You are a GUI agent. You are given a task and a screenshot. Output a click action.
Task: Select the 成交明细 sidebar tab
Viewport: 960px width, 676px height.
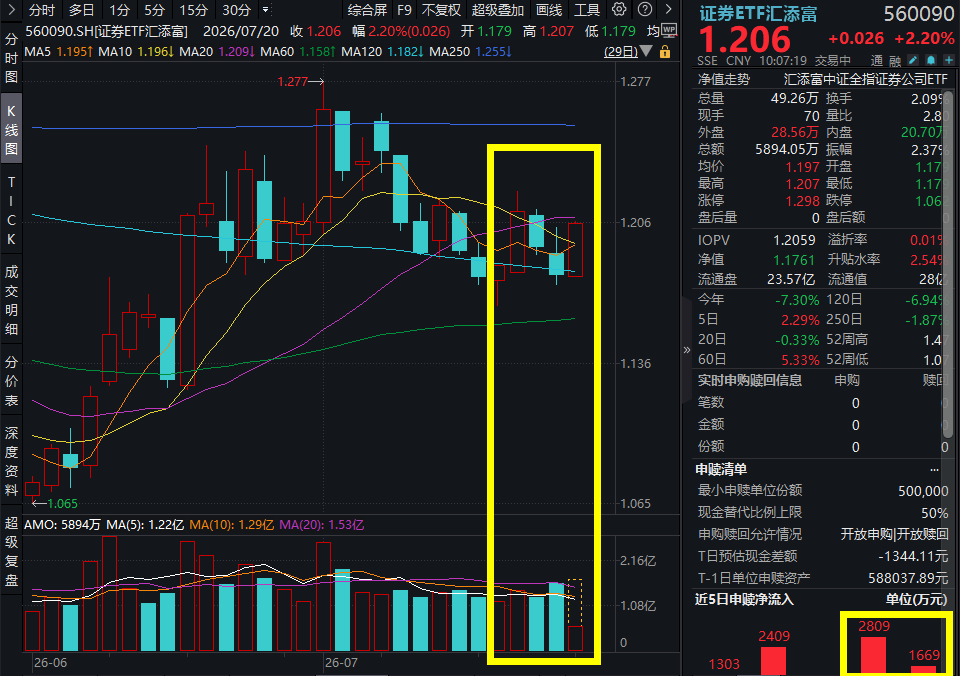pyautogui.click(x=11, y=300)
